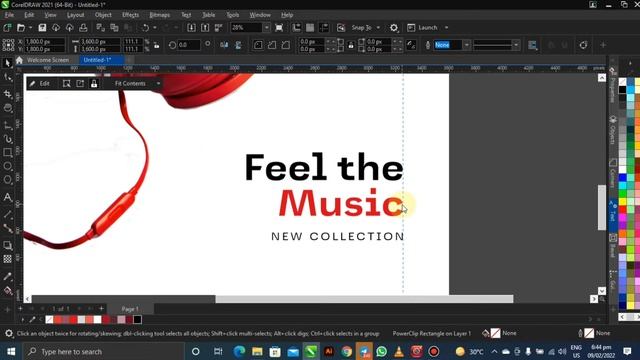Add page with plus after counter
Viewport: 640px width, 360px height.
coord(101,309)
